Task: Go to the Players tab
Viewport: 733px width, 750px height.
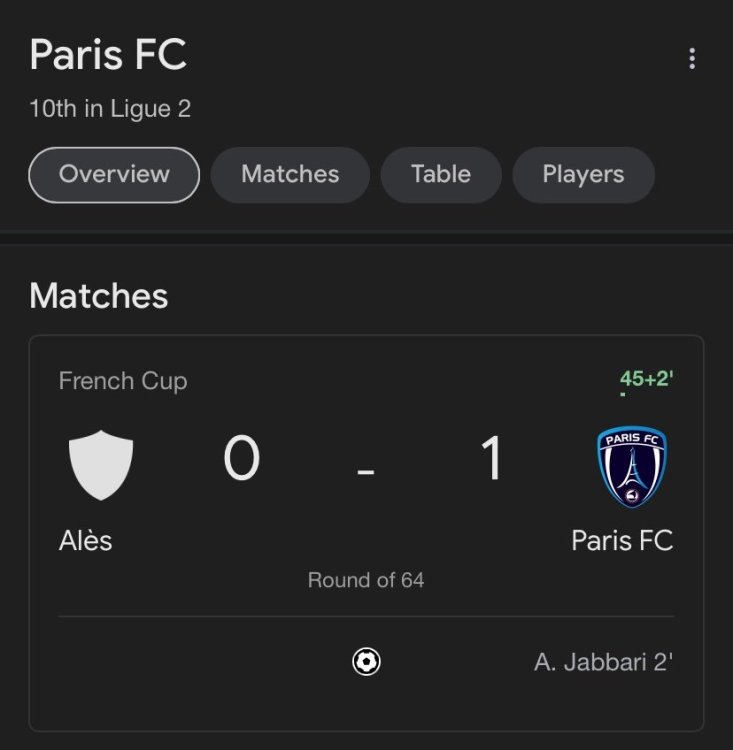Action: coord(583,174)
